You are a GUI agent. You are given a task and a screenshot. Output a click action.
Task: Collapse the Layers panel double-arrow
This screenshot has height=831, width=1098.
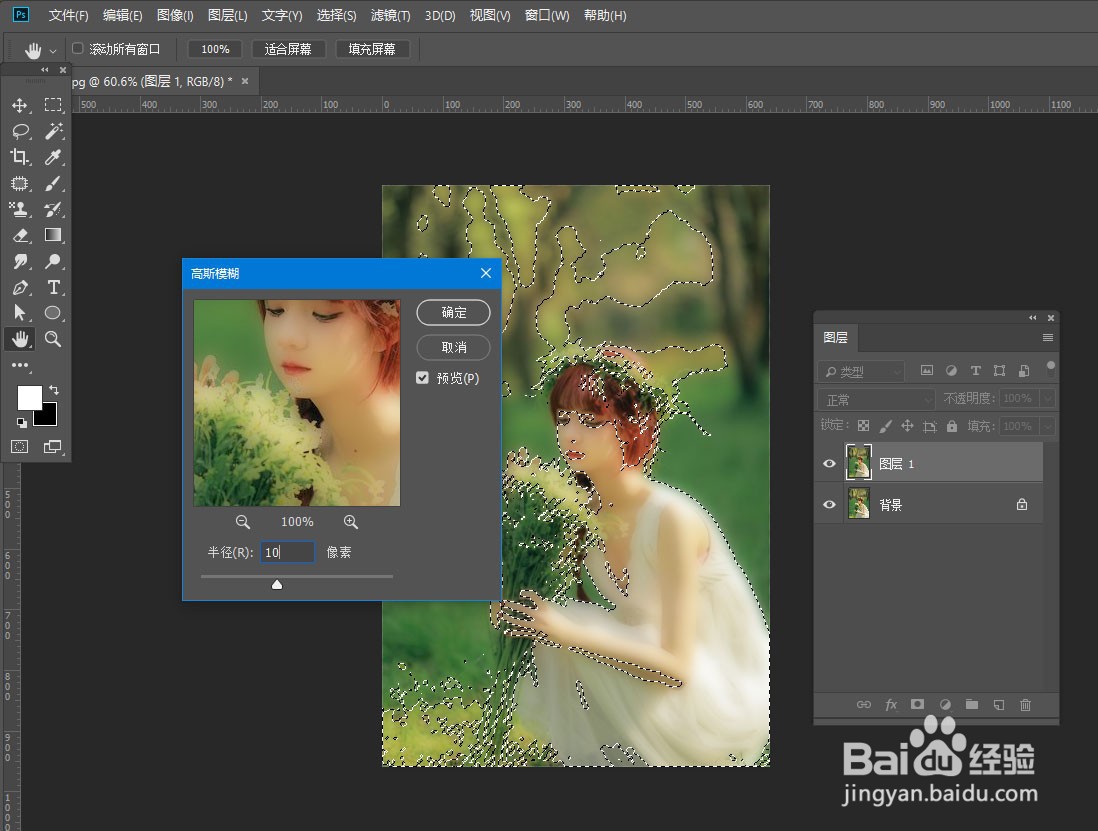pyautogui.click(x=1032, y=318)
